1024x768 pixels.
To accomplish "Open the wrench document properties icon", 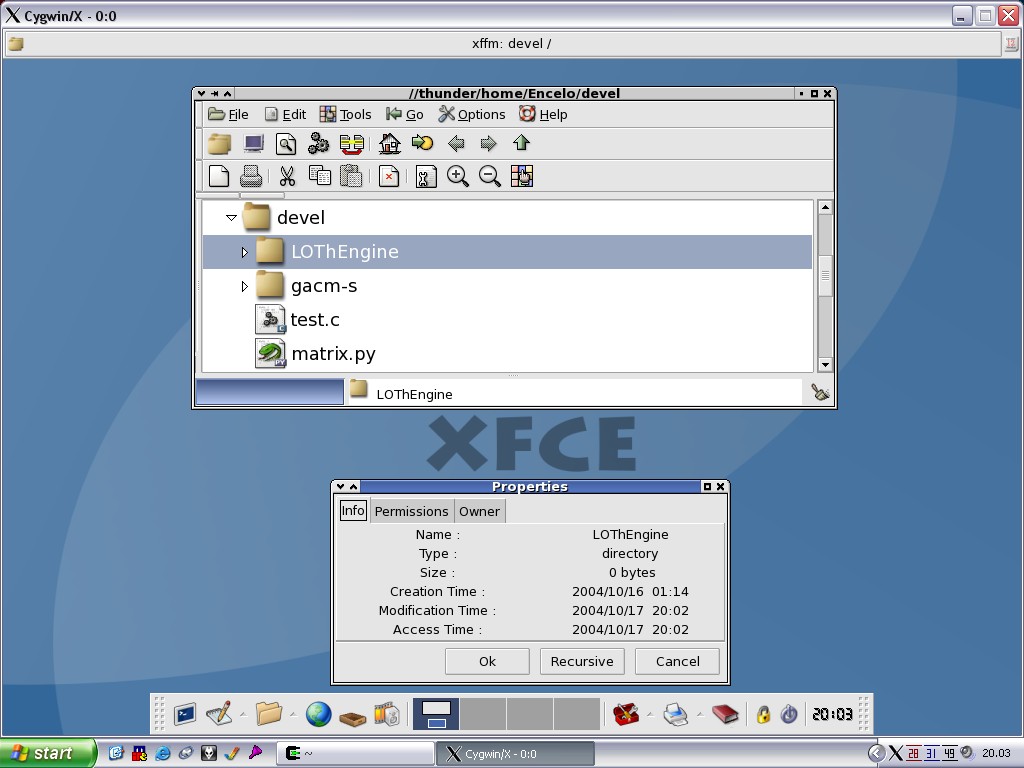I will 426,176.
